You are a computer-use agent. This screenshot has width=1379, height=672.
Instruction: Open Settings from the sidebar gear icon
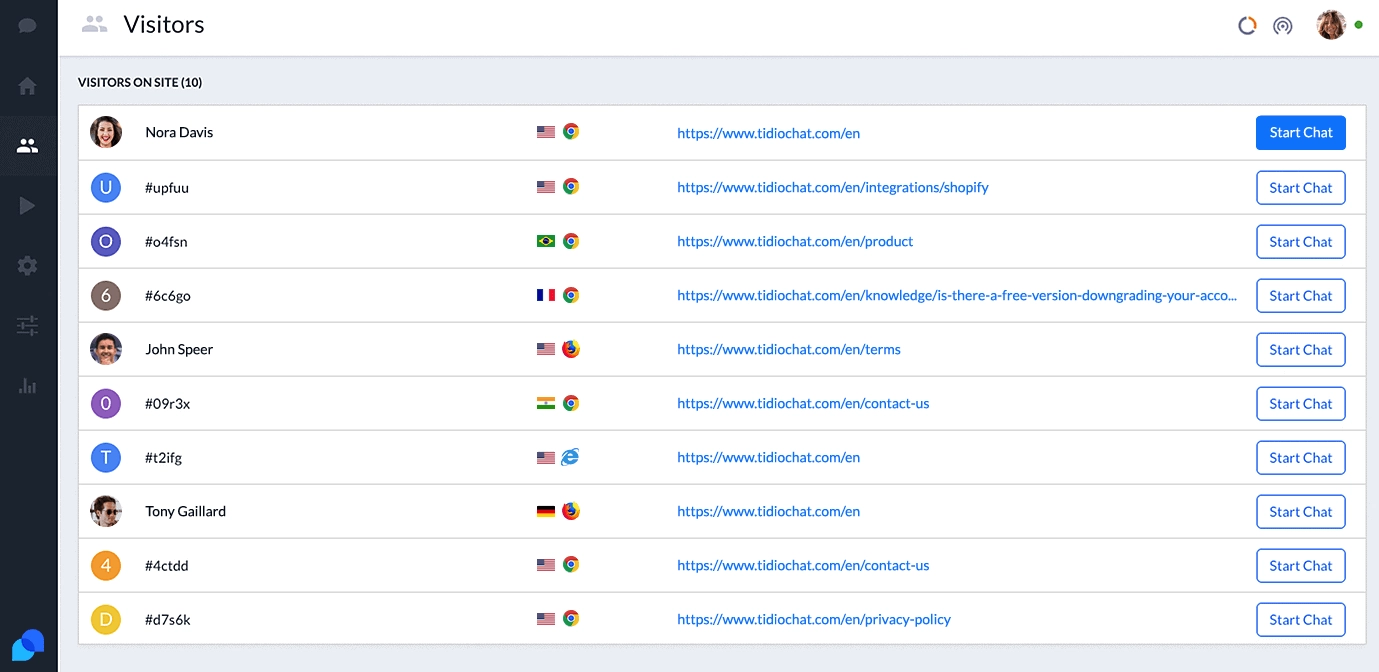[27, 265]
